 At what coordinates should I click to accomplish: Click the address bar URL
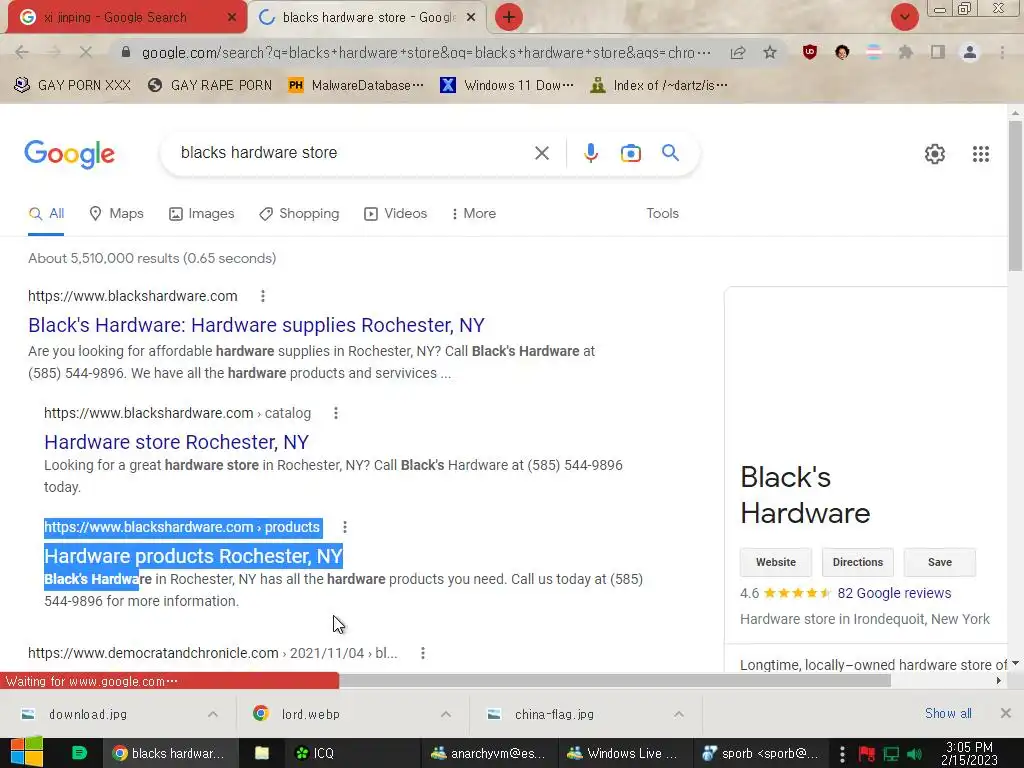(426, 53)
